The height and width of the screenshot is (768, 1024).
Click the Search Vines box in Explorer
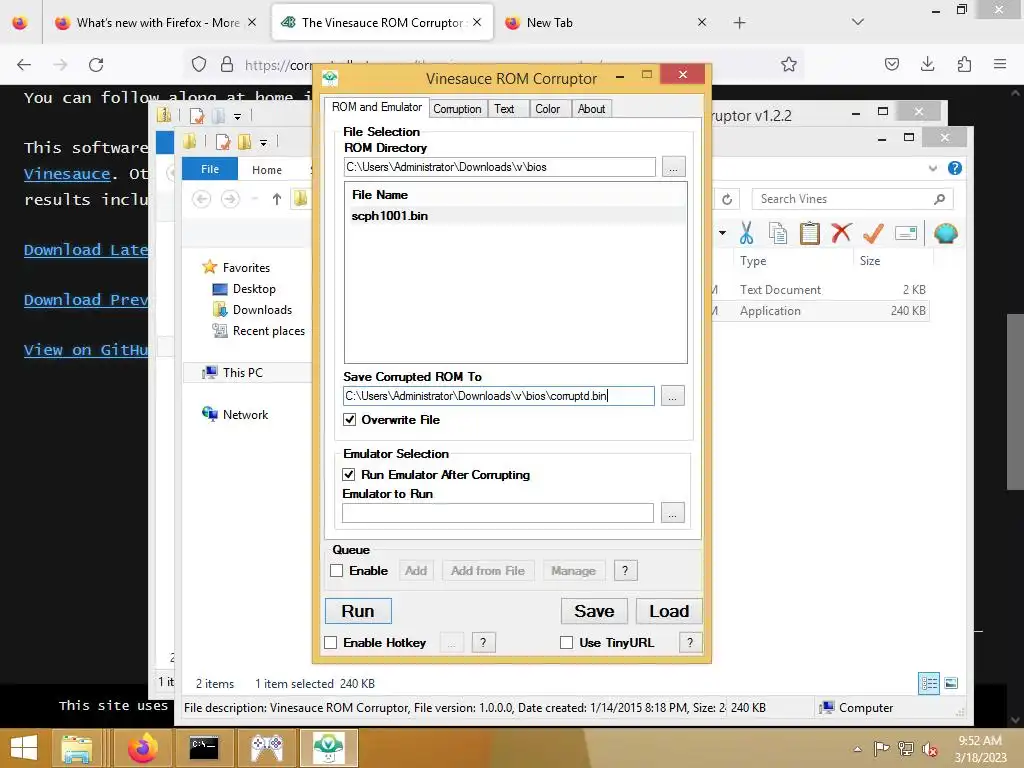click(x=852, y=199)
